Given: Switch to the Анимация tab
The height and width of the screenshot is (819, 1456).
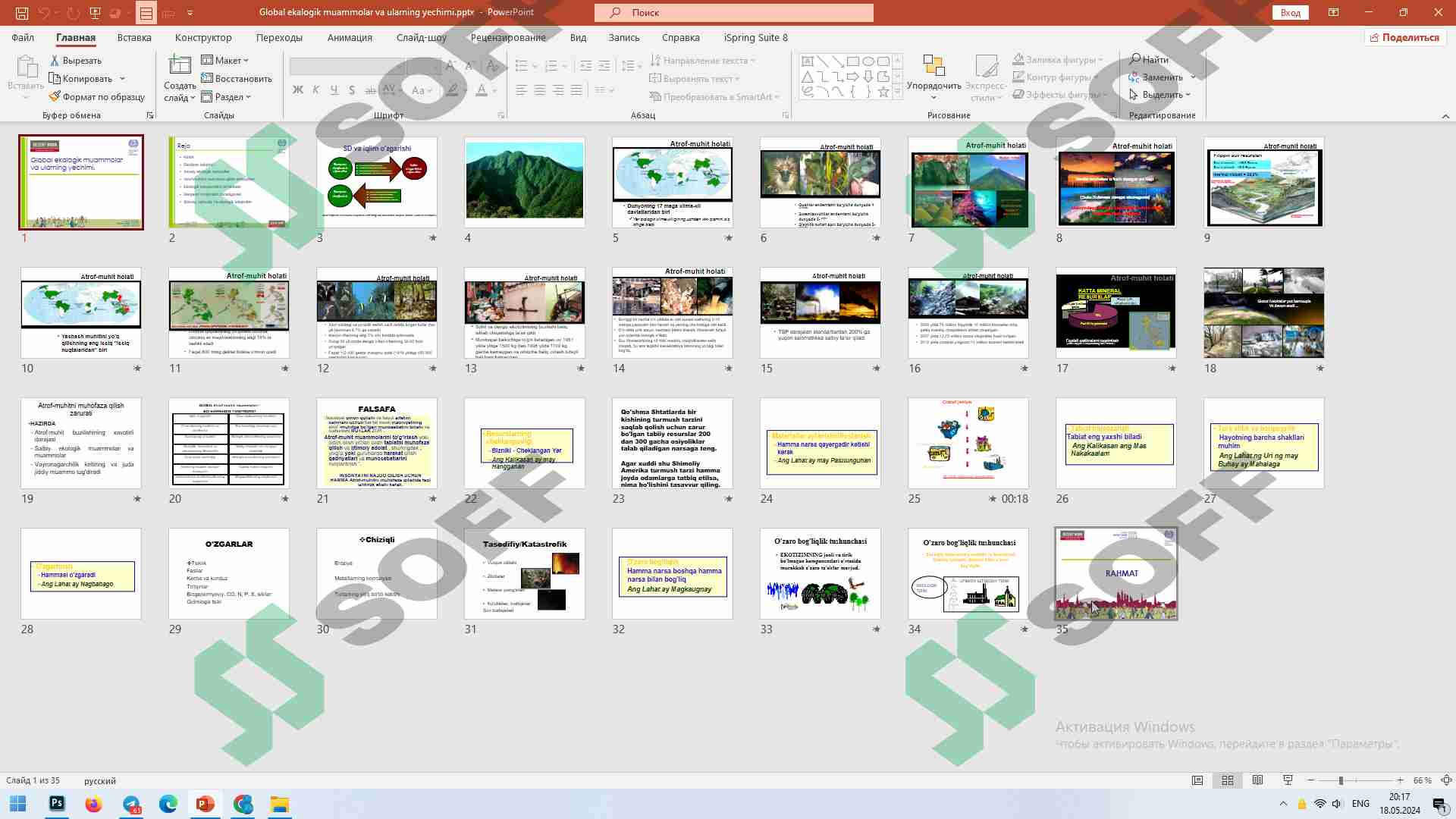Looking at the screenshot, I should (x=350, y=37).
